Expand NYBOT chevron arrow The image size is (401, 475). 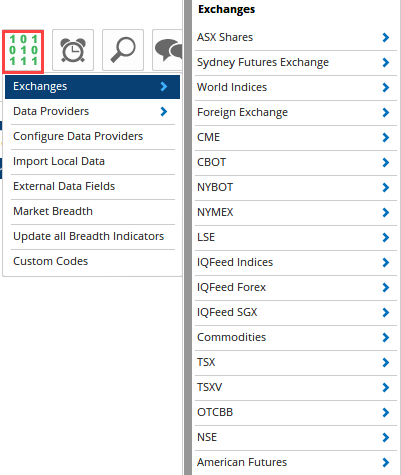click(x=386, y=187)
